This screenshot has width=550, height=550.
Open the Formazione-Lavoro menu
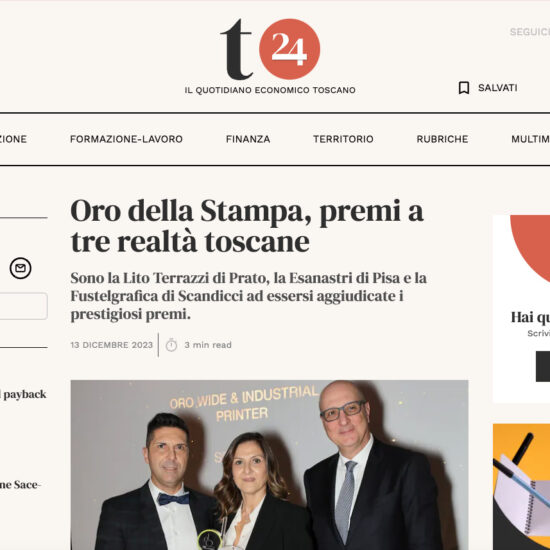coord(126,139)
